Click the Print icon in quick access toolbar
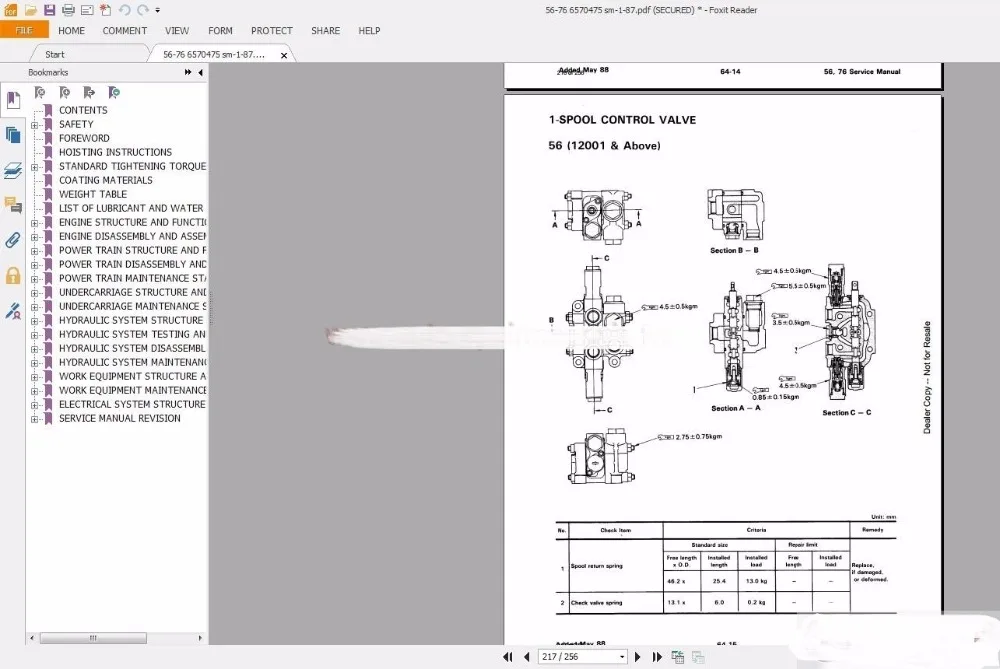This screenshot has height=669, width=1000. tap(68, 10)
